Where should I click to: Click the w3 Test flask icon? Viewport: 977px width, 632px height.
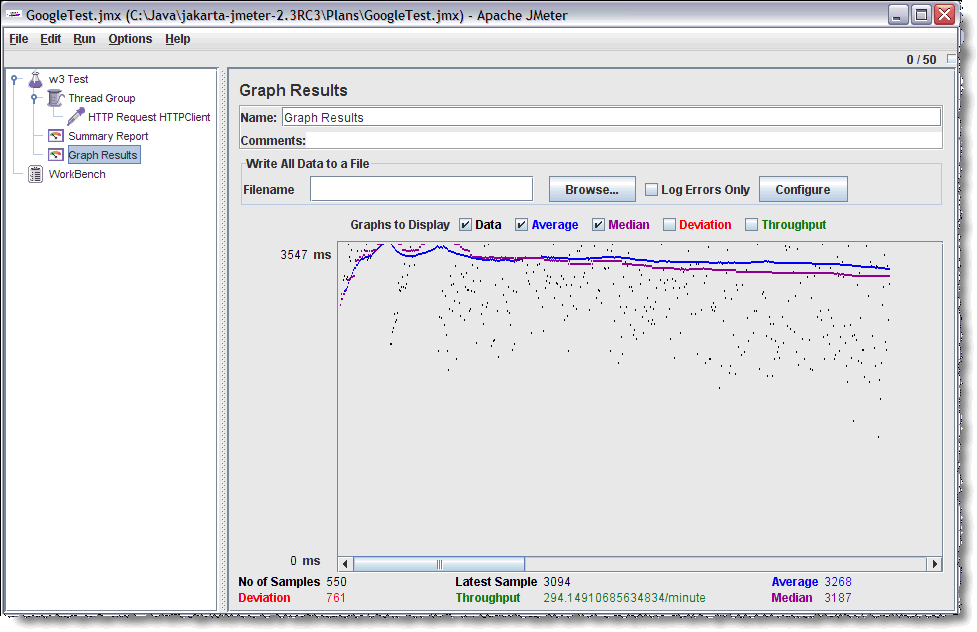pos(36,79)
